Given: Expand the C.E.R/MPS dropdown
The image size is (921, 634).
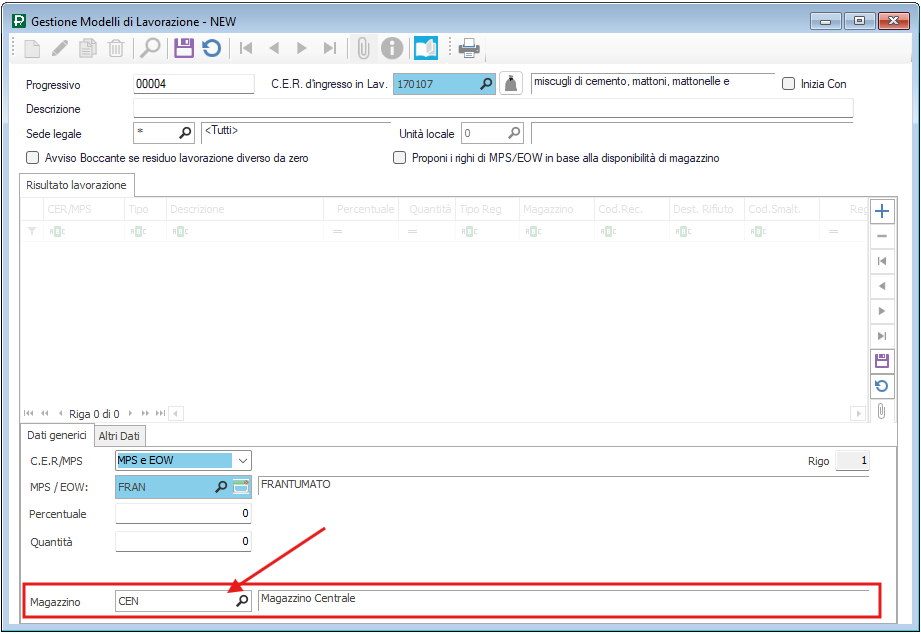Looking at the screenshot, I should (242, 461).
